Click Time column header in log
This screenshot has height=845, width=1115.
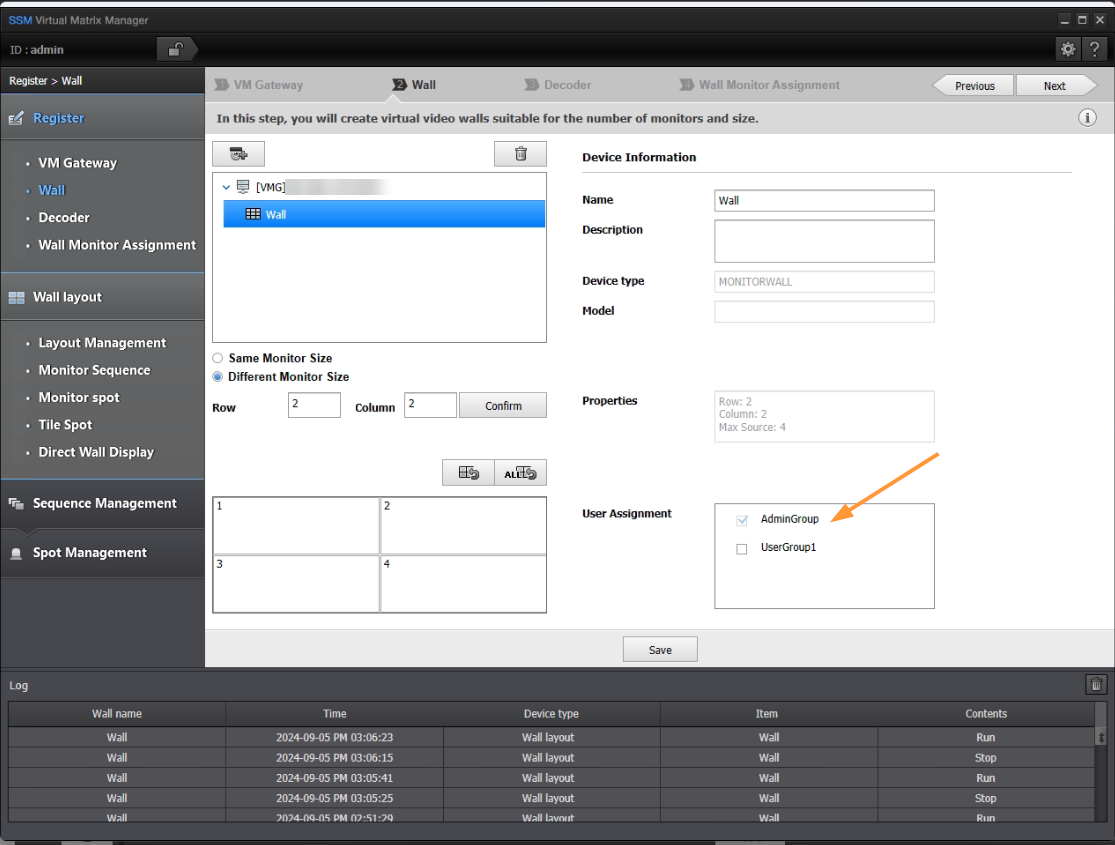pyautogui.click(x=334, y=713)
